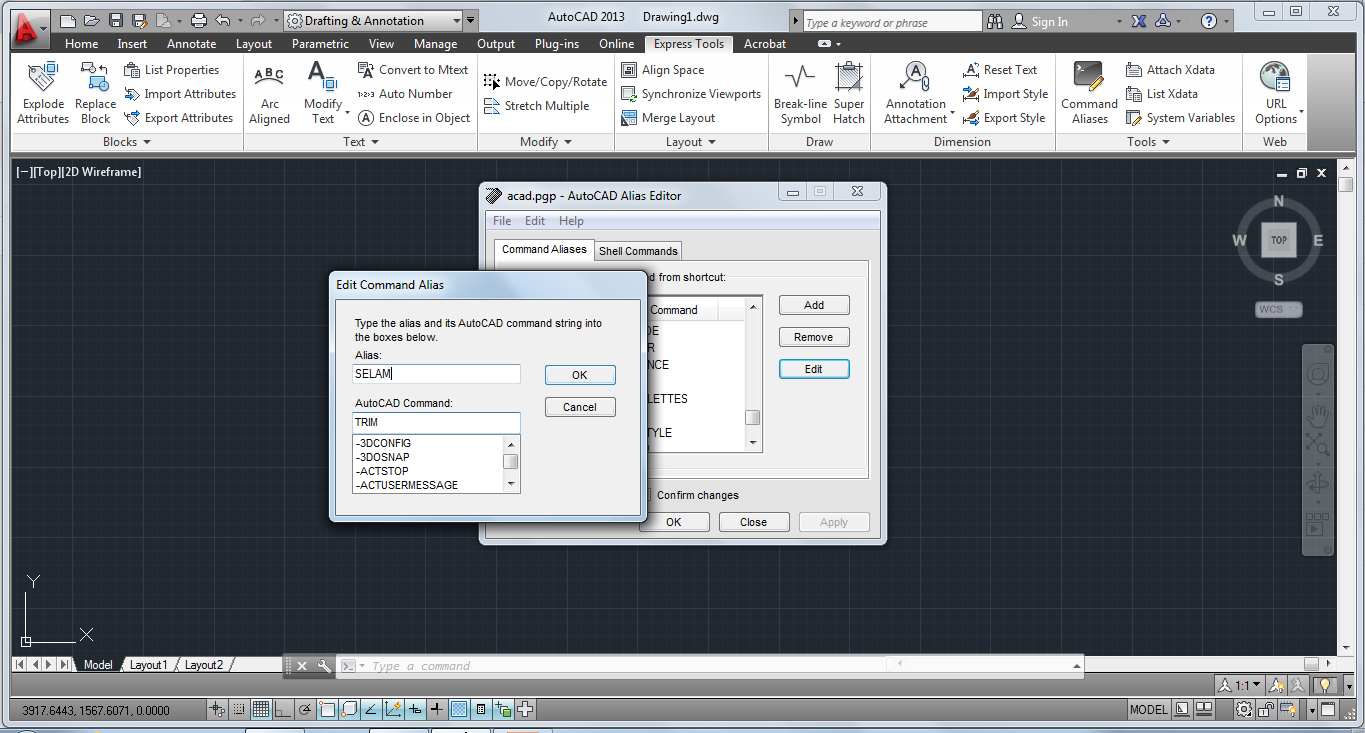1365x733 pixels.
Task: Launch the Arc Aligned text tool
Action: [x=270, y=93]
